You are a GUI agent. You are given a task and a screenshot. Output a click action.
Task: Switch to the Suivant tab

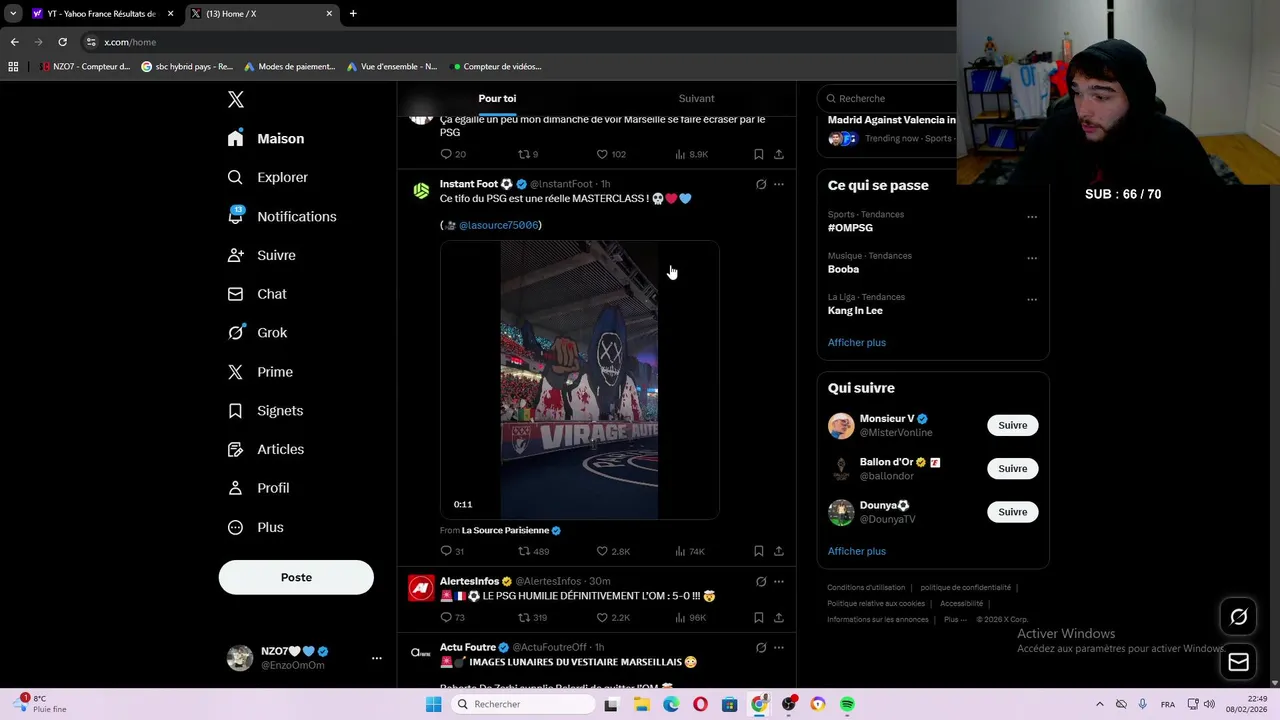tap(696, 98)
